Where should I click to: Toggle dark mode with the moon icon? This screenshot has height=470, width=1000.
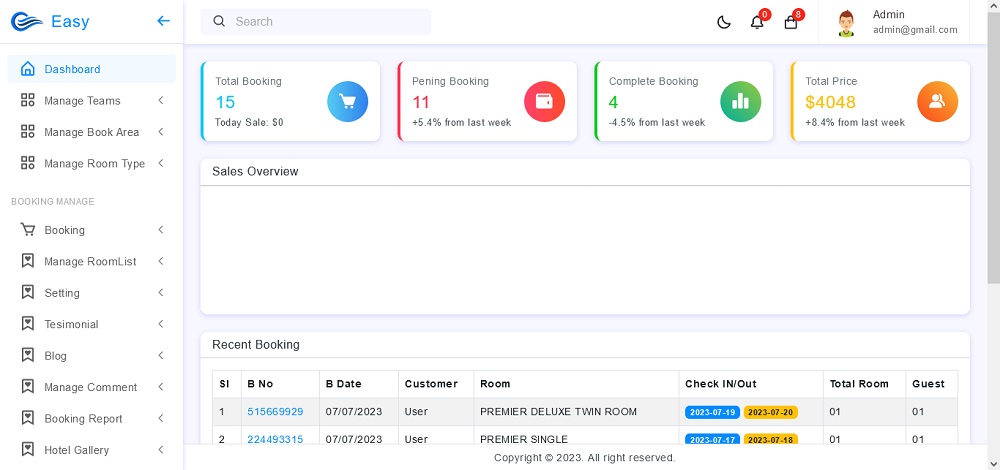point(724,22)
